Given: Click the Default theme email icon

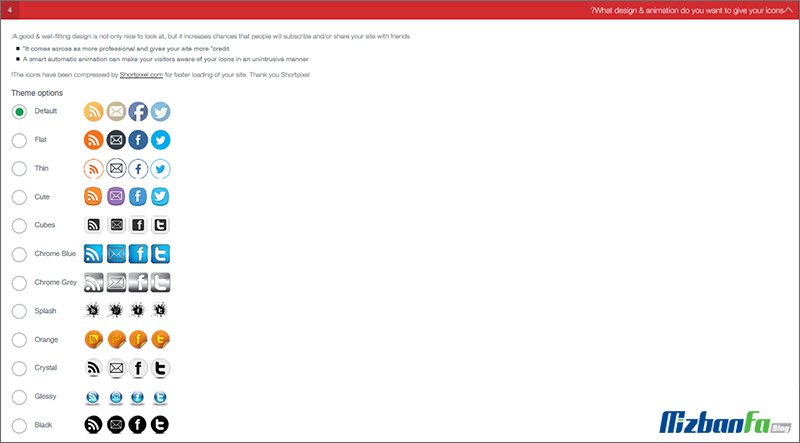Looking at the screenshot, I should pyautogui.click(x=116, y=111).
